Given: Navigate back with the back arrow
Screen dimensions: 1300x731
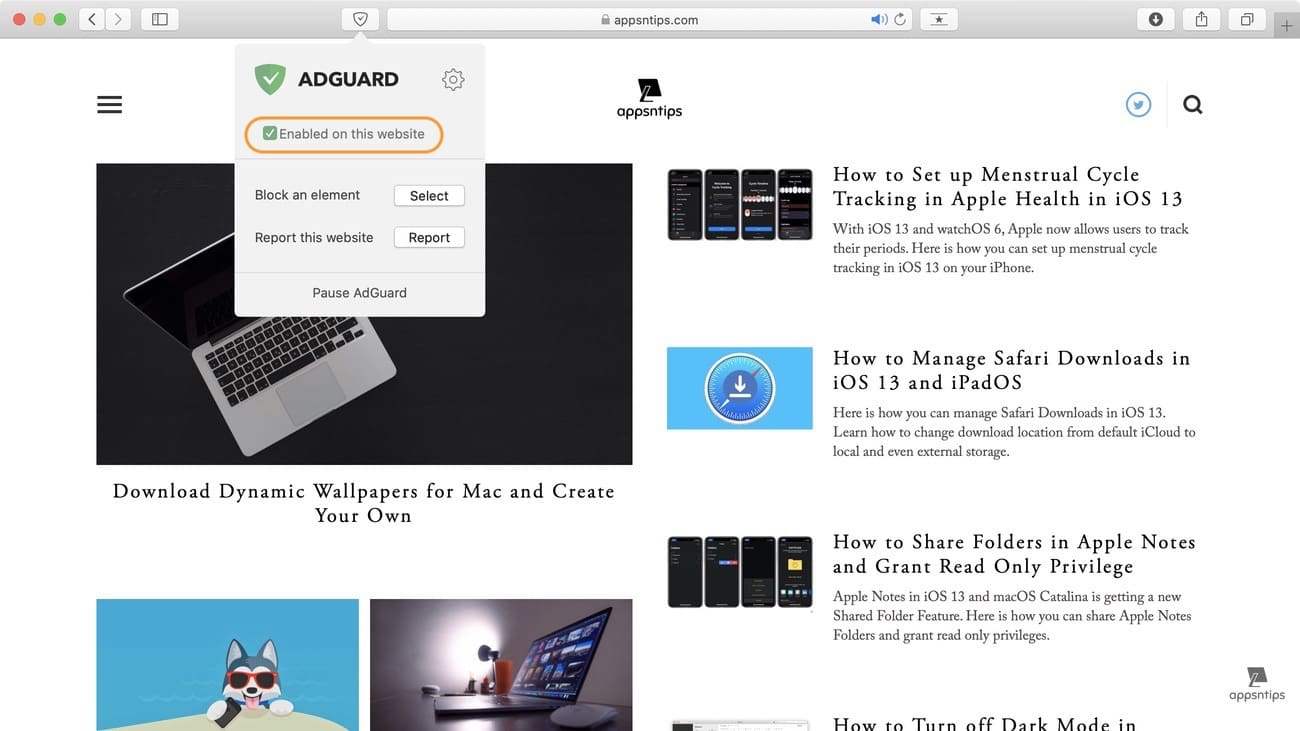Looking at the screenshot, I should [x=91, y=18].
